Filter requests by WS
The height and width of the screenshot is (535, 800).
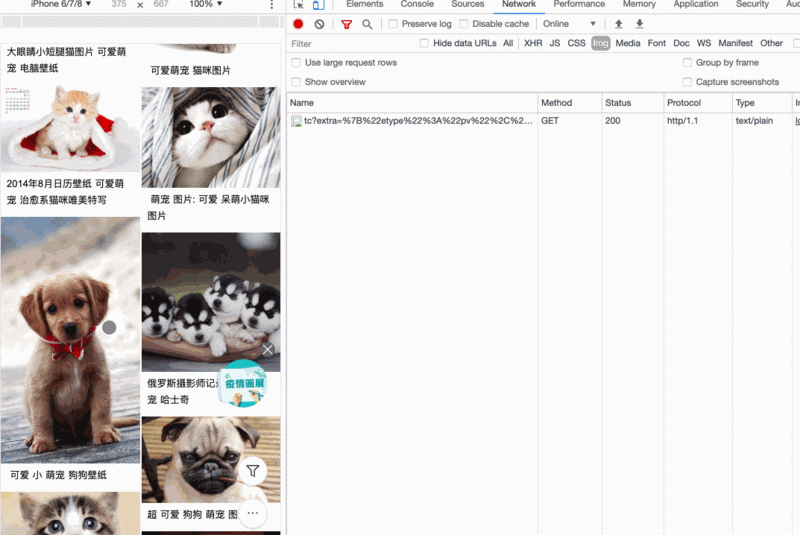704,43
